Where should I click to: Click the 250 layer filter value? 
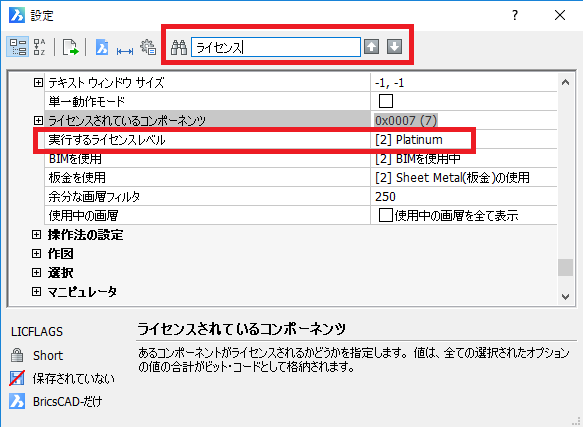[x=386, y=196]
